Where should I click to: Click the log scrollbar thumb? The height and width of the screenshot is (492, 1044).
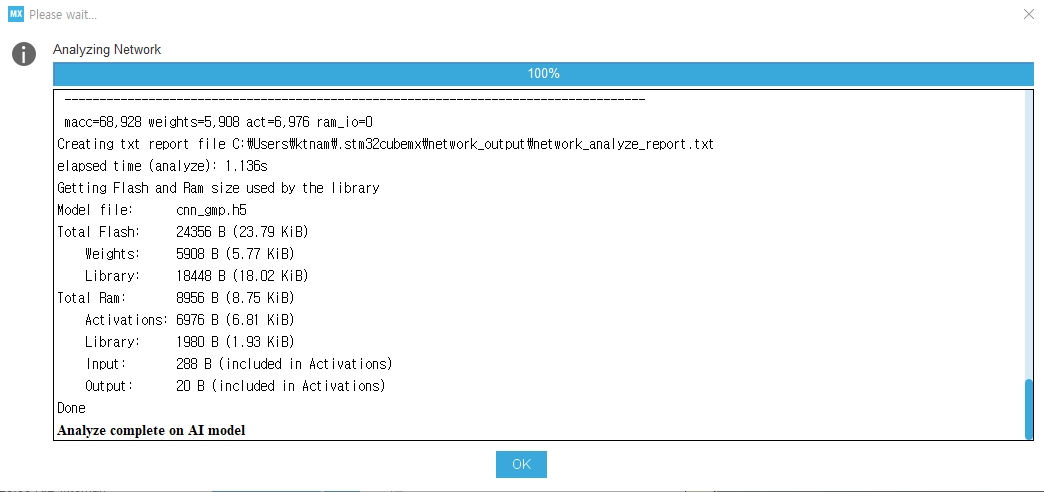1029,409
